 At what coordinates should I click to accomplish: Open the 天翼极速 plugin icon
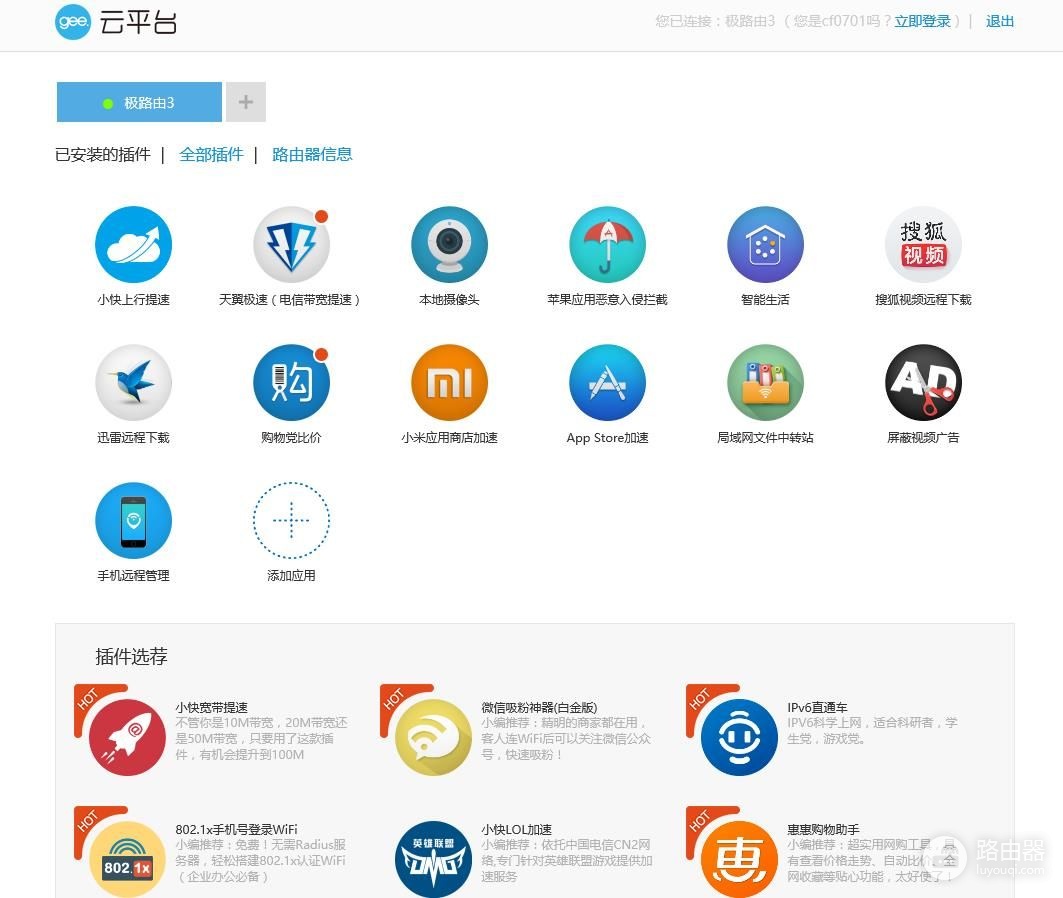pos(292,244)
